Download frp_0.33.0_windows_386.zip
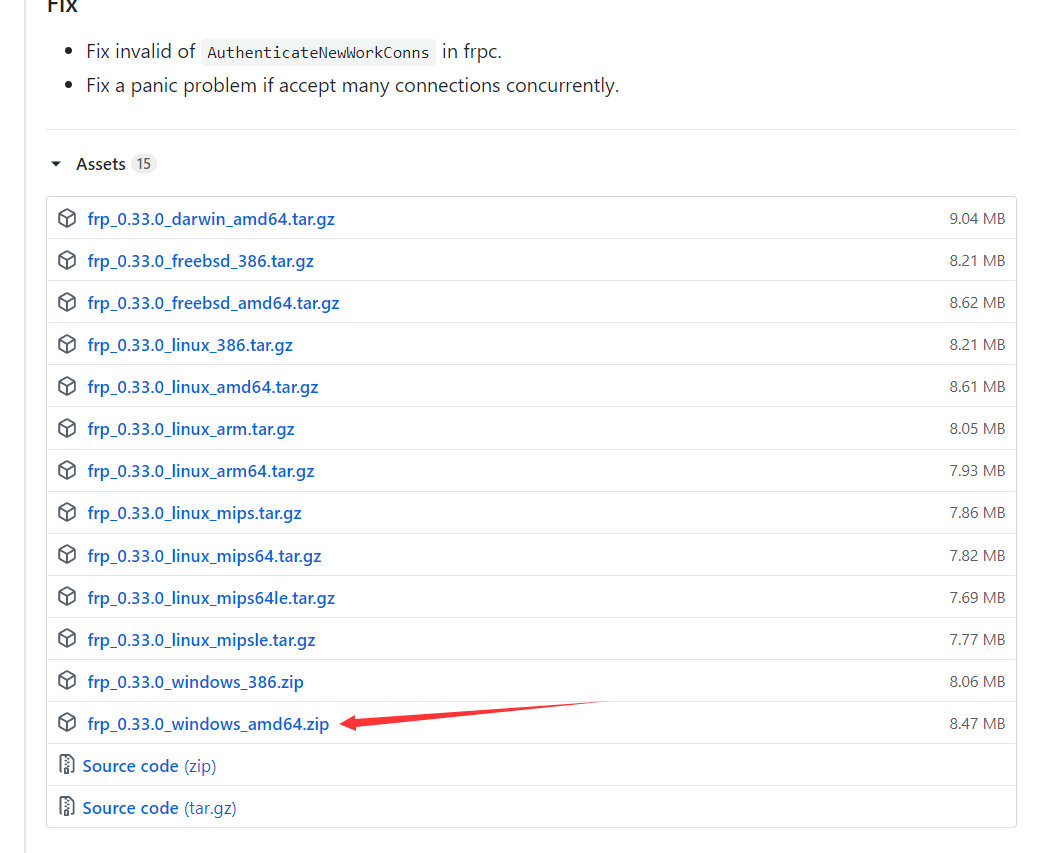The height and width of the screenshot is (853, 1051). (195, 682)
